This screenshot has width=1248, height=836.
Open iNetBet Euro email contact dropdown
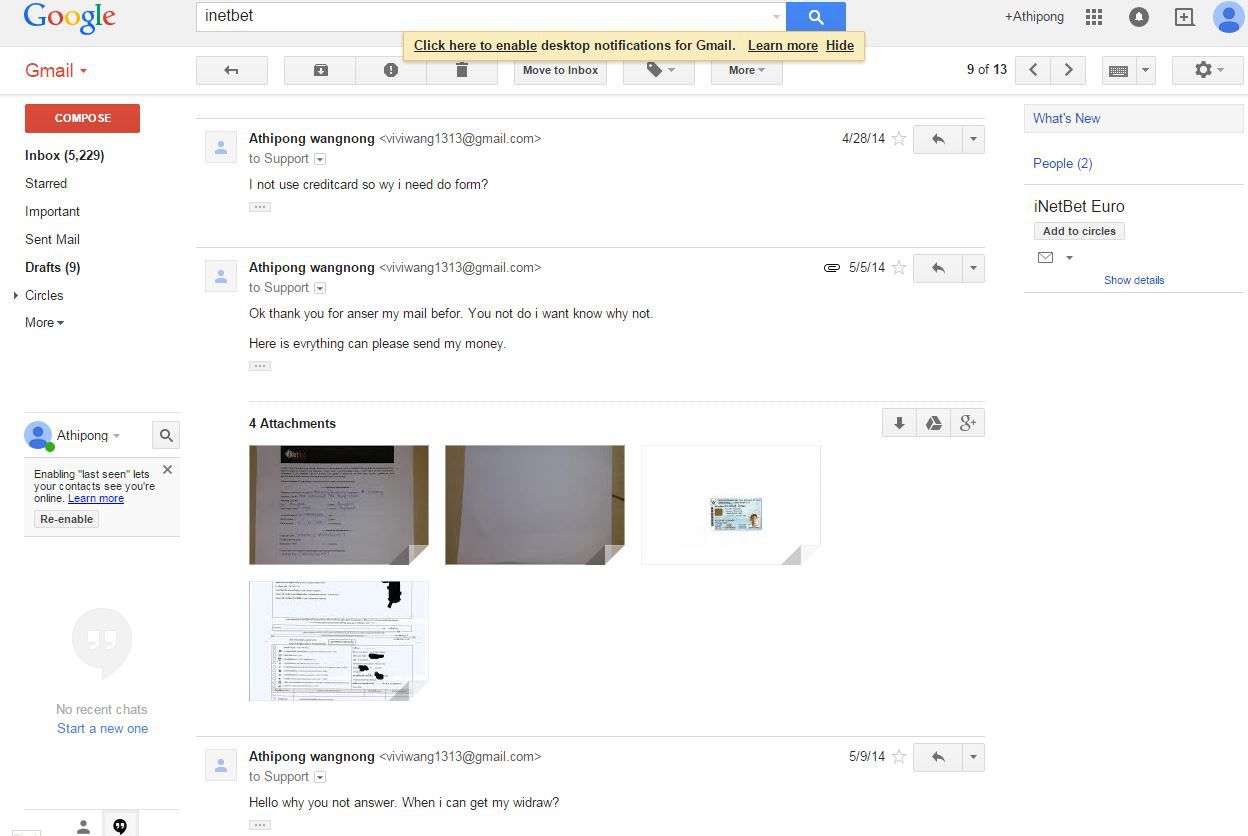pyautogui.click(x=1069, y=258)
